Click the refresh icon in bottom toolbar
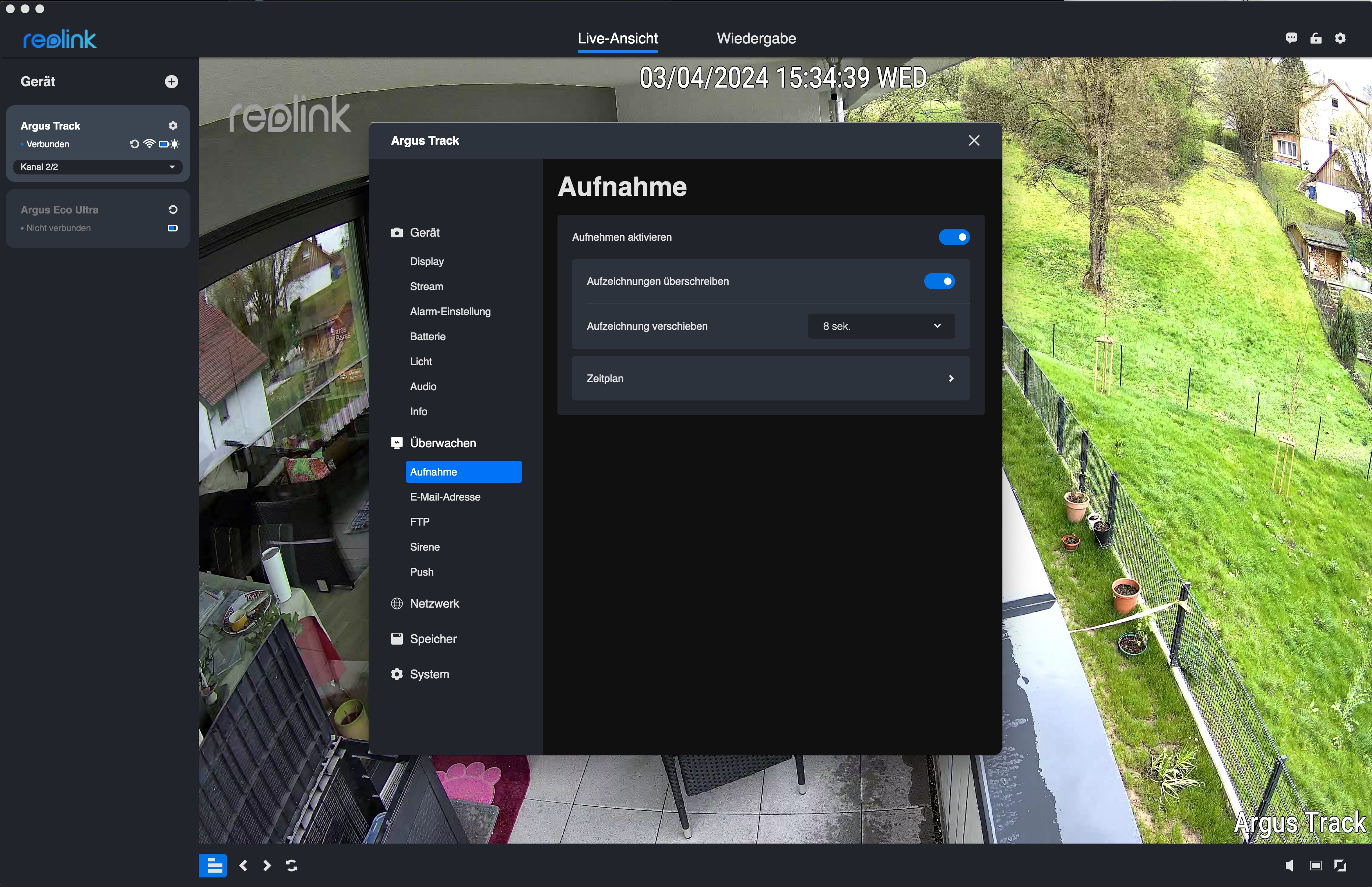1372x887 pixels. 292,865
